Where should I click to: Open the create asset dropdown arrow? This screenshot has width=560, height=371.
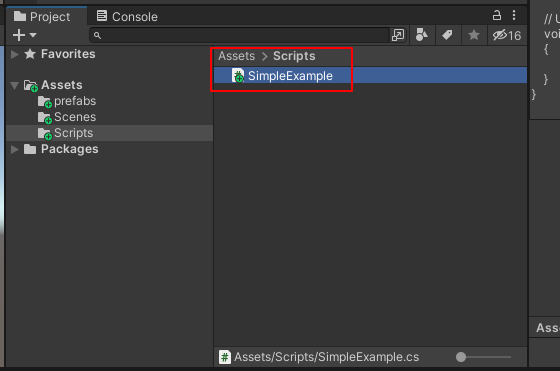[33, 35]
